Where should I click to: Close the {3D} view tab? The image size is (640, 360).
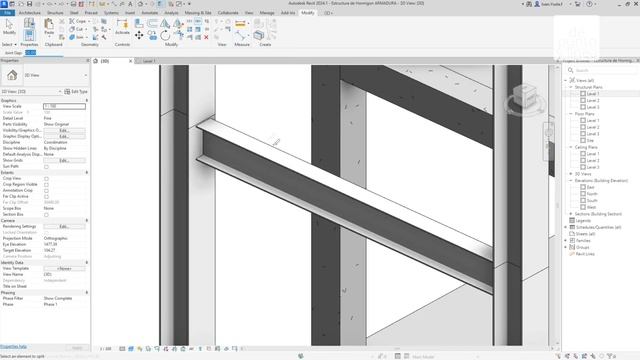point(131,61)
